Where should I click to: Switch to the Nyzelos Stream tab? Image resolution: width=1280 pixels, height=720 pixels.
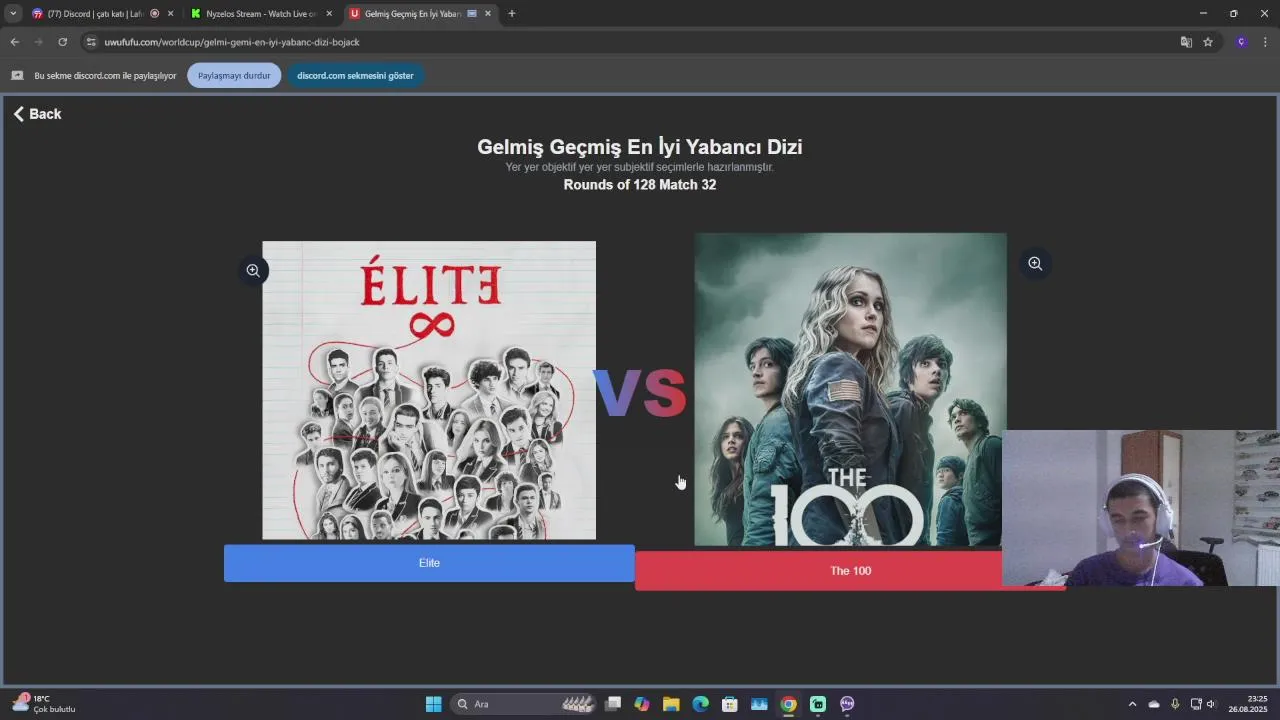coord(260,14)
